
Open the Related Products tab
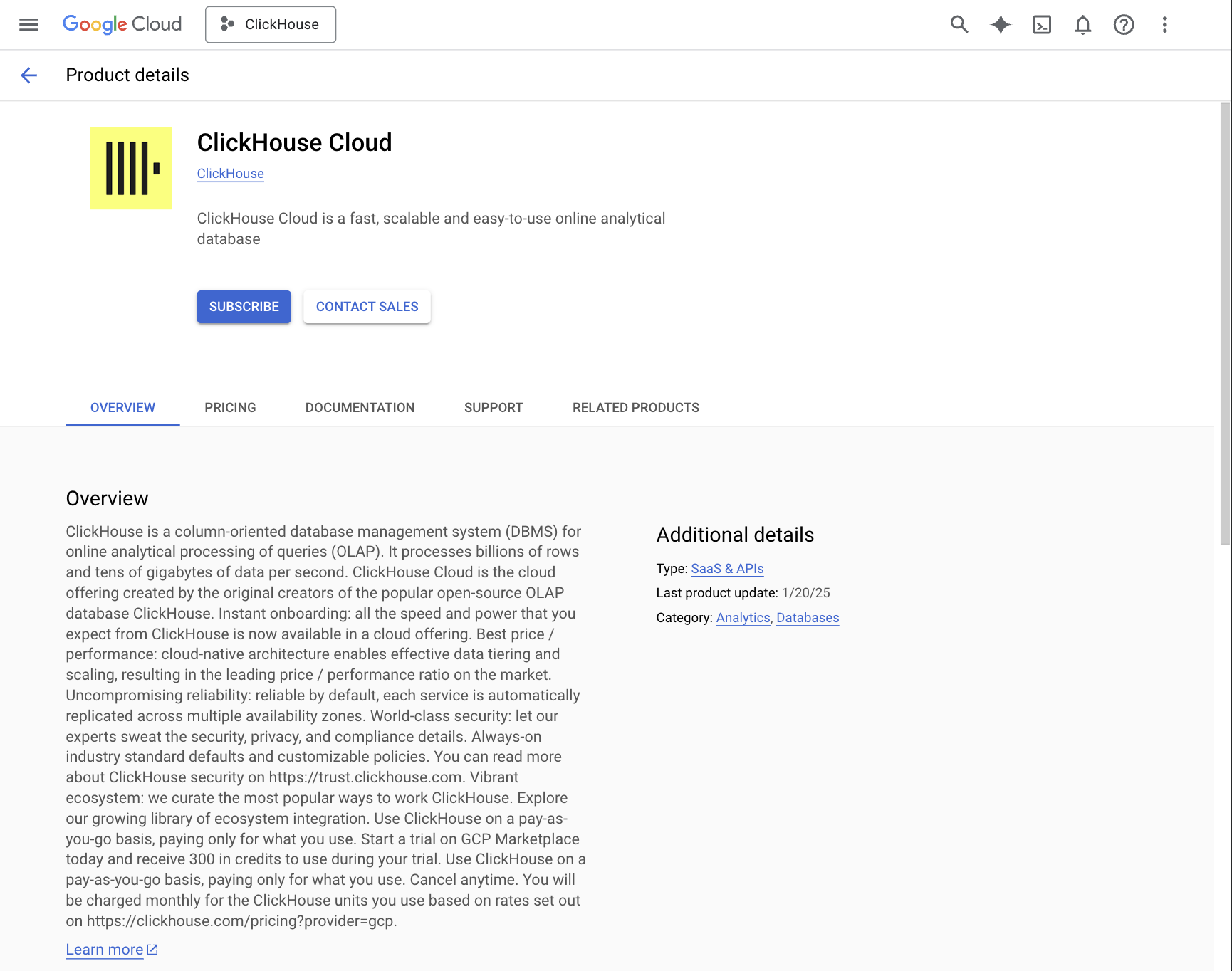click(x=635, y=407)
